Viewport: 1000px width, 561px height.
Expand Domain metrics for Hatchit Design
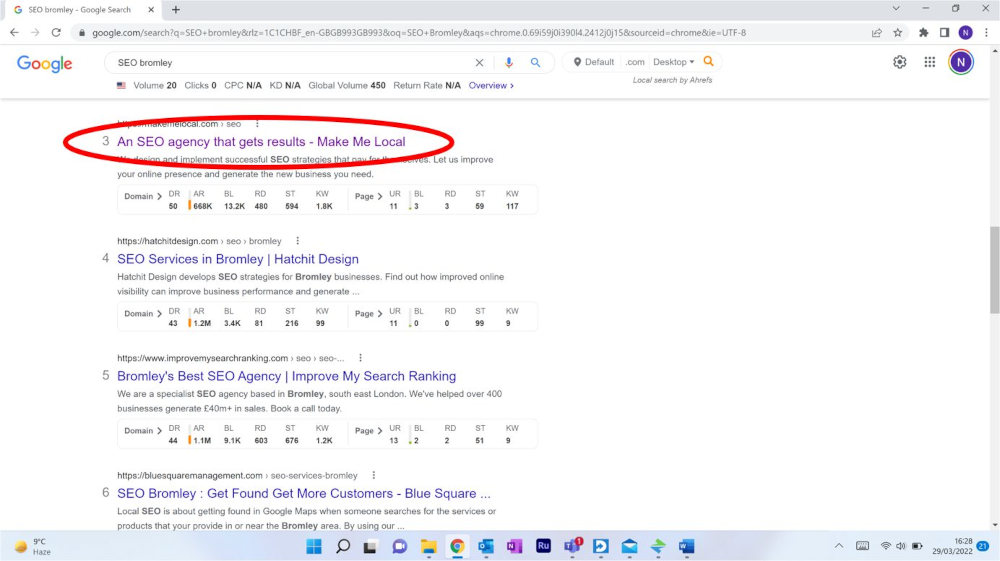(x=143, y=314)
